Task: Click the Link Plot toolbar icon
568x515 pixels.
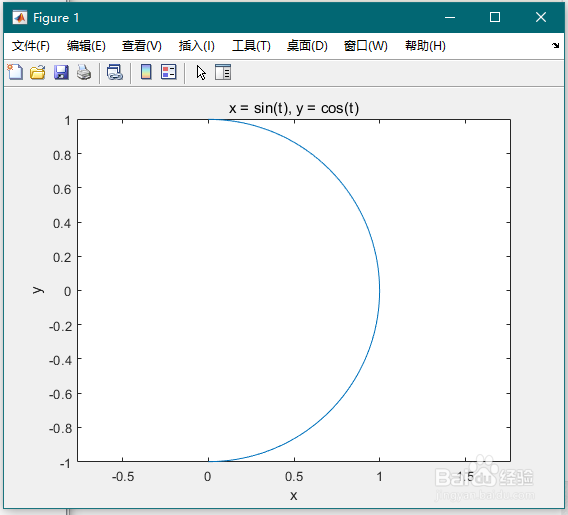Action: click(x=115, y=72)
